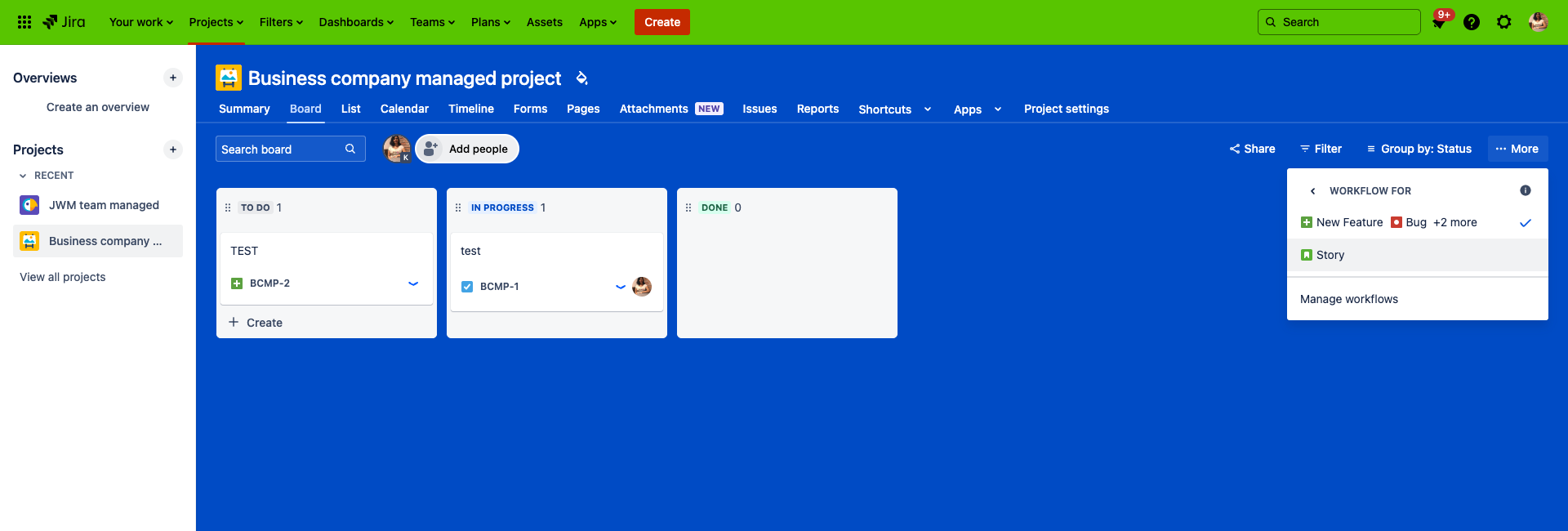Open Teams dropdown menu
The height and width of the screenshot is (531, 1568).
click(432, 22)
